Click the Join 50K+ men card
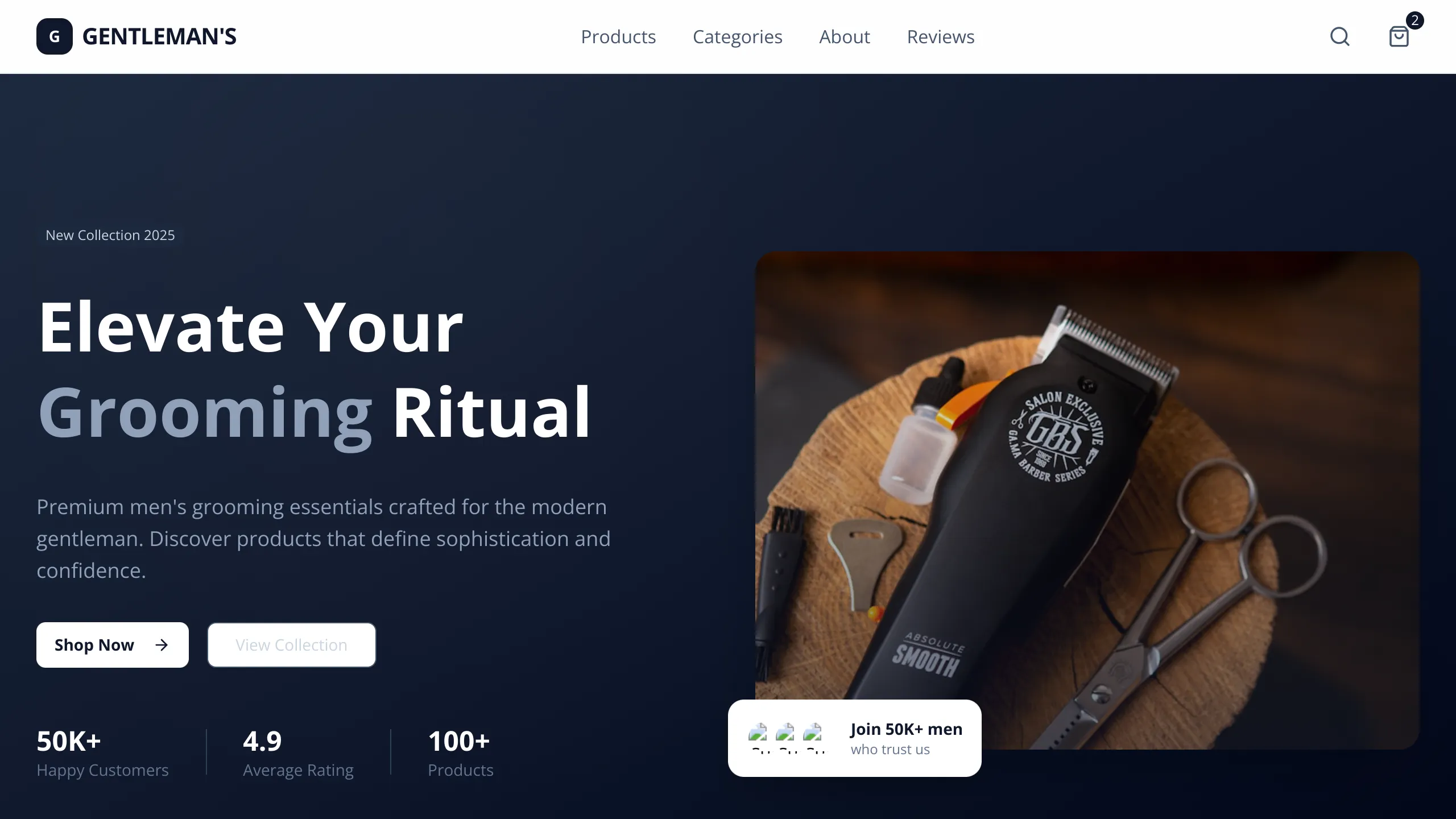The image size is (1456, 819). point(855,738)
